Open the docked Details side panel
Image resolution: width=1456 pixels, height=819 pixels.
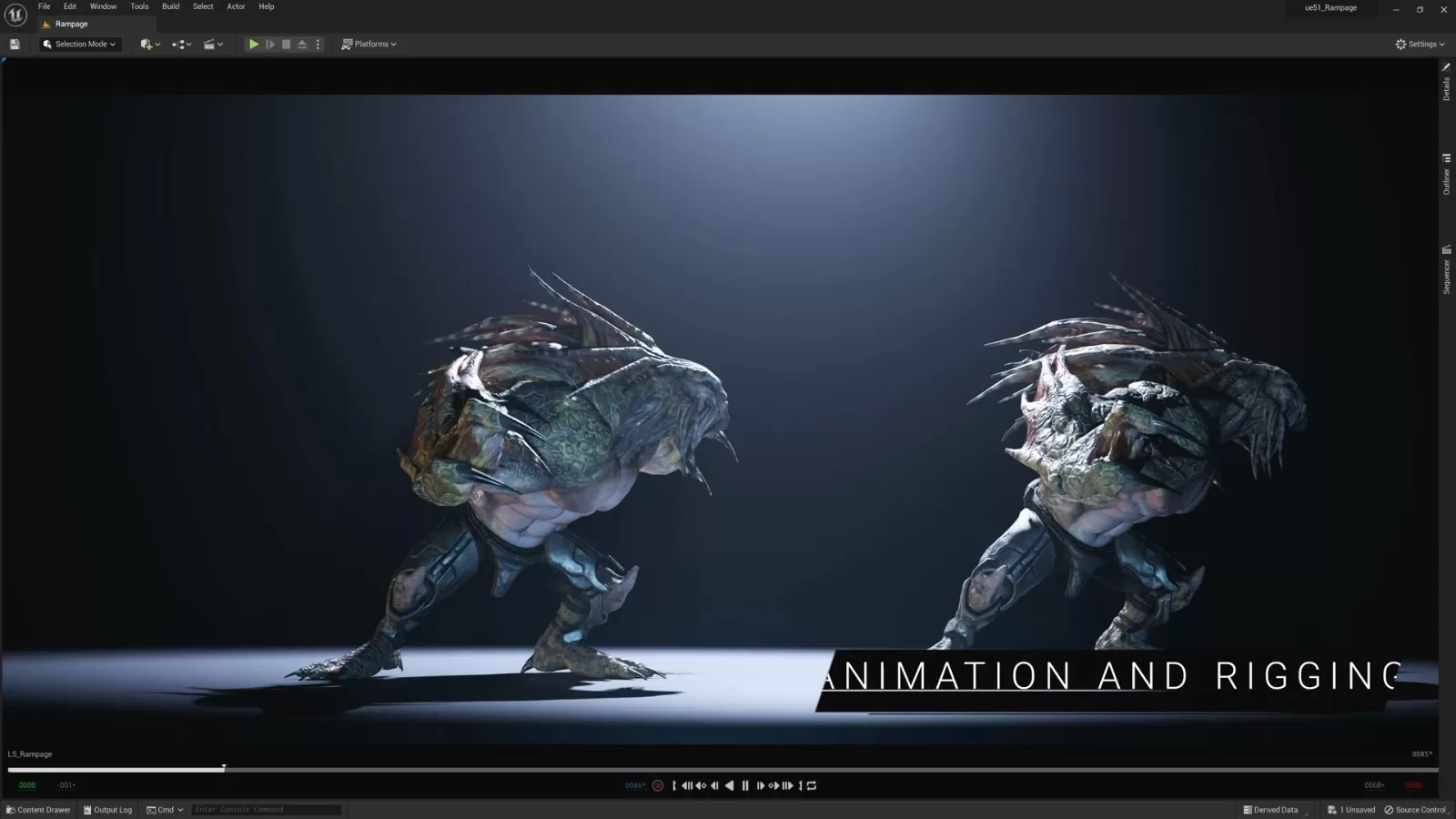pos(1446,82)
